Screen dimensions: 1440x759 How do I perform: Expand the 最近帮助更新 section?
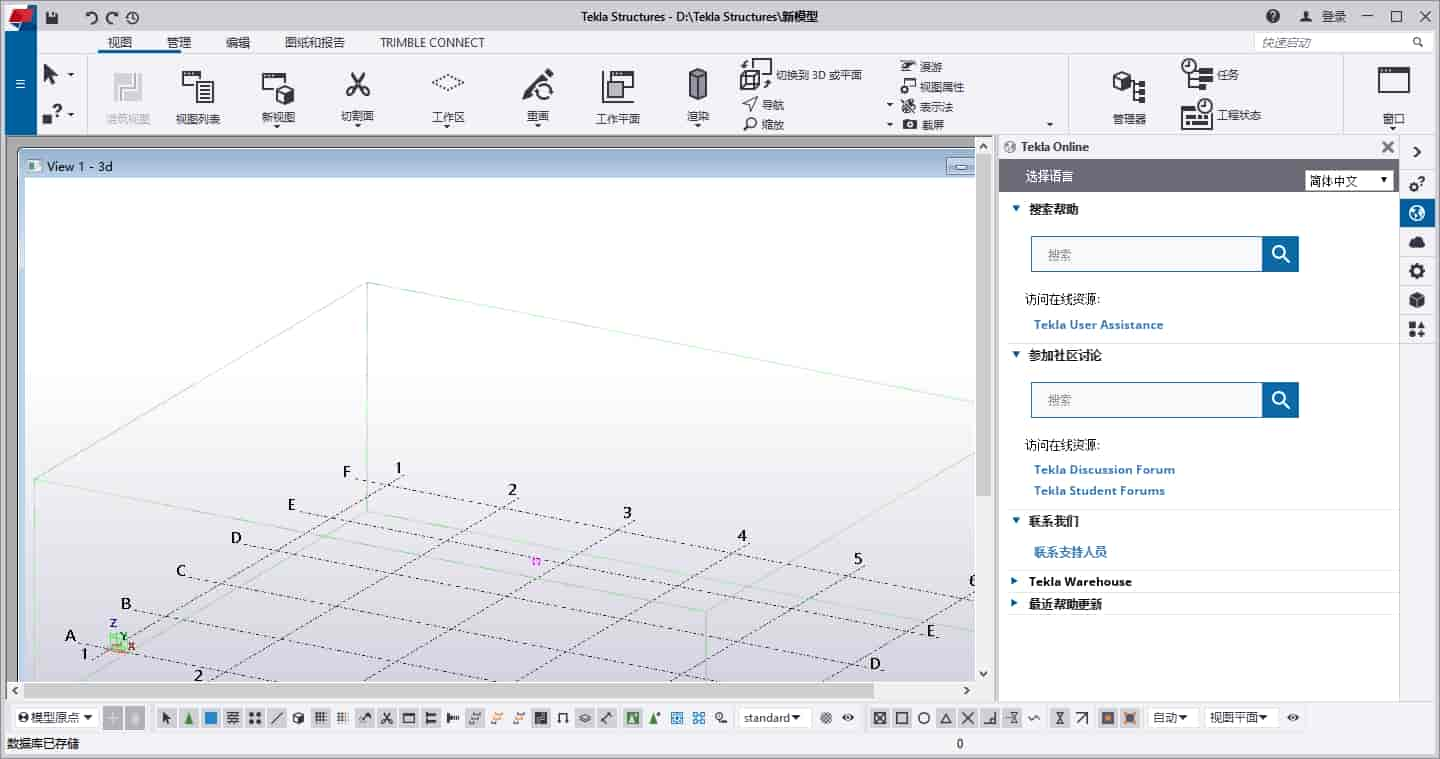[1016, 604]
